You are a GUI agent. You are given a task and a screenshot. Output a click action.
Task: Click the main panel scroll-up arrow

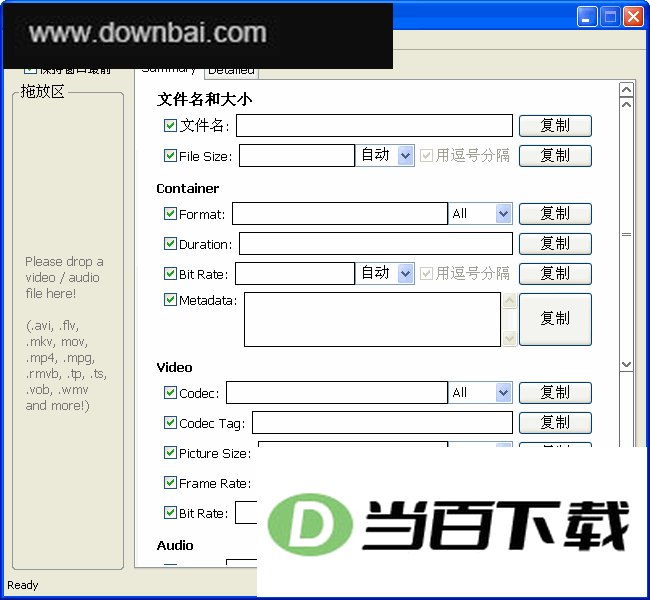point(626,90)
